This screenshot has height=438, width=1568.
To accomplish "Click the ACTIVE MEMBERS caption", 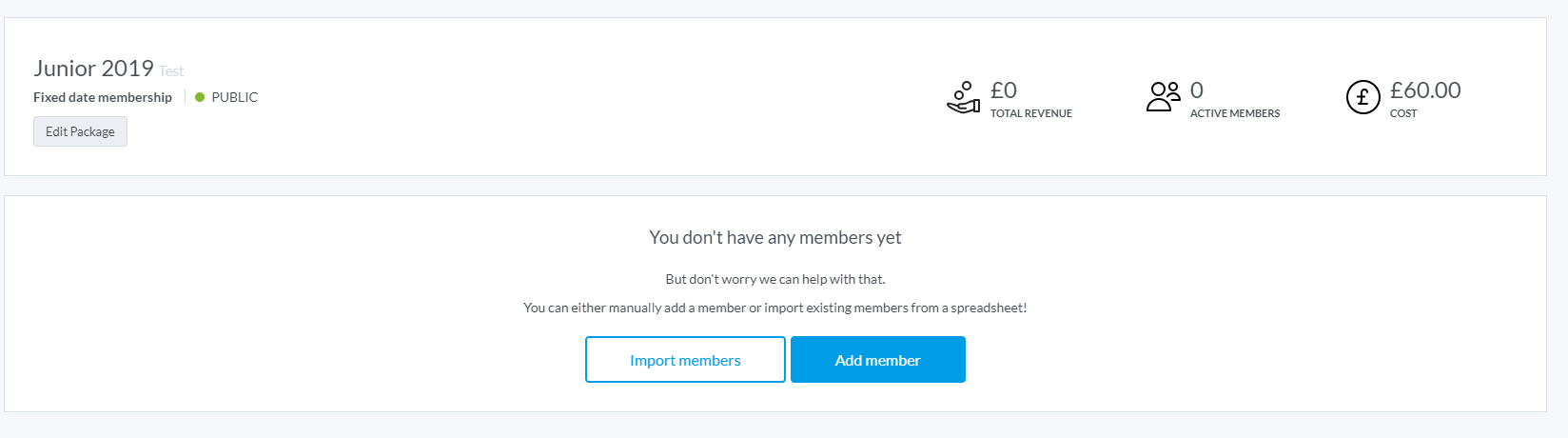I will point(1234,113).
